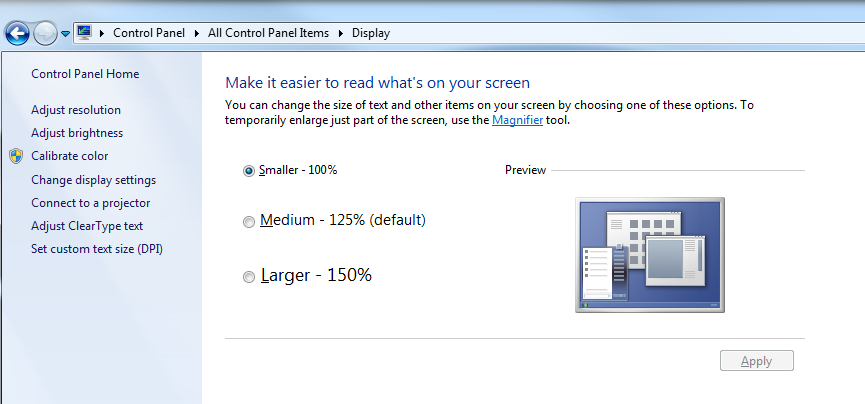Open Adjust brightness settings
The width and height of the screenshot is (865, 404).
coord(77,133)
